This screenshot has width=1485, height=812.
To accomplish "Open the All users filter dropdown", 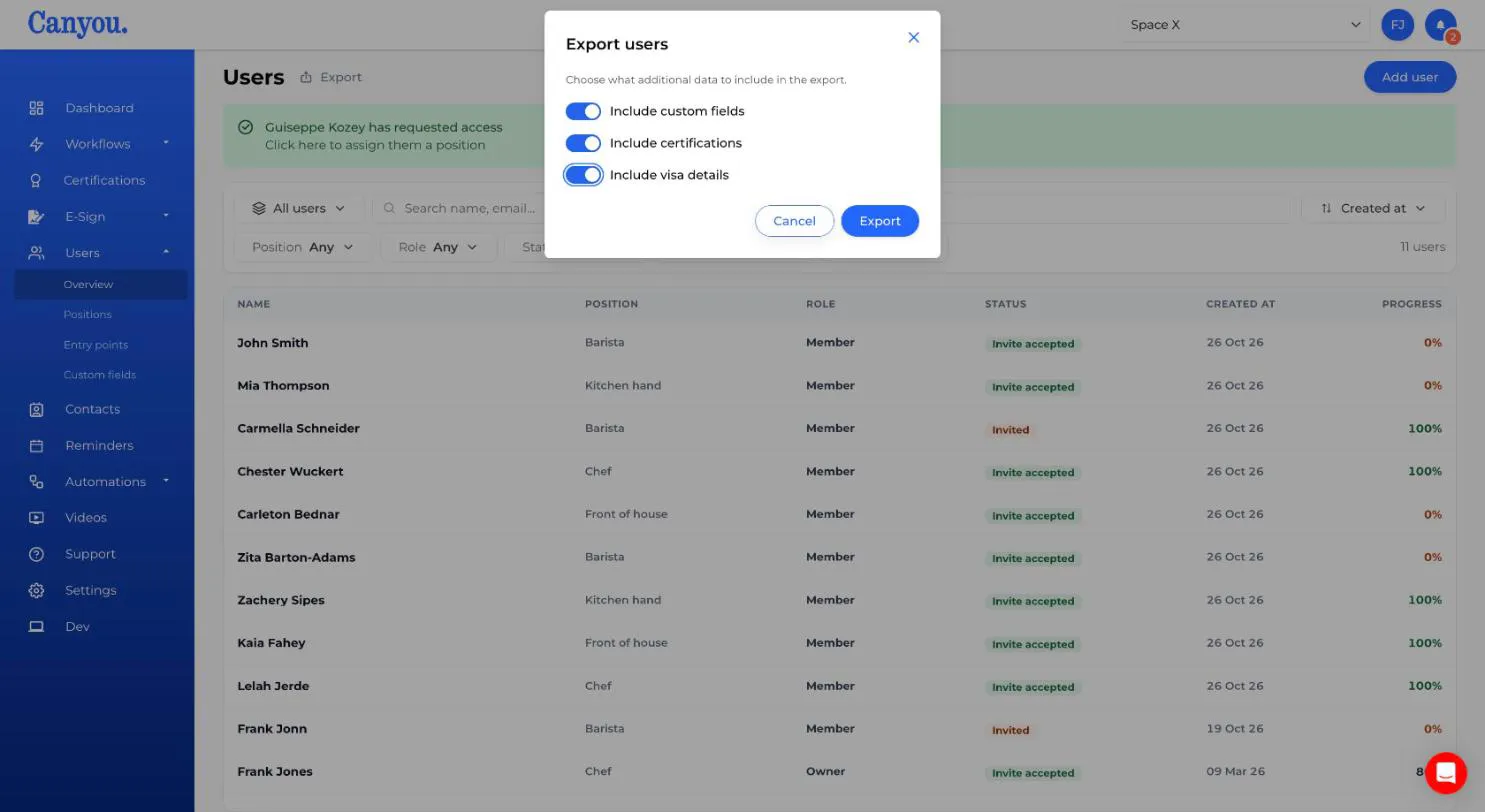I will pyautogui.click(x=299, y=208).
